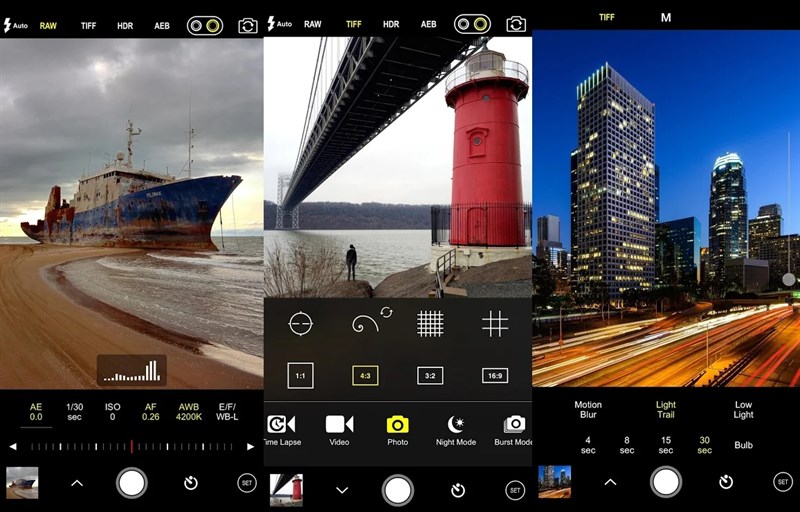Switch to Night Mode
The height and width of the screenshot is (512, 800).
pyautogui.click(x=456, y=431)
